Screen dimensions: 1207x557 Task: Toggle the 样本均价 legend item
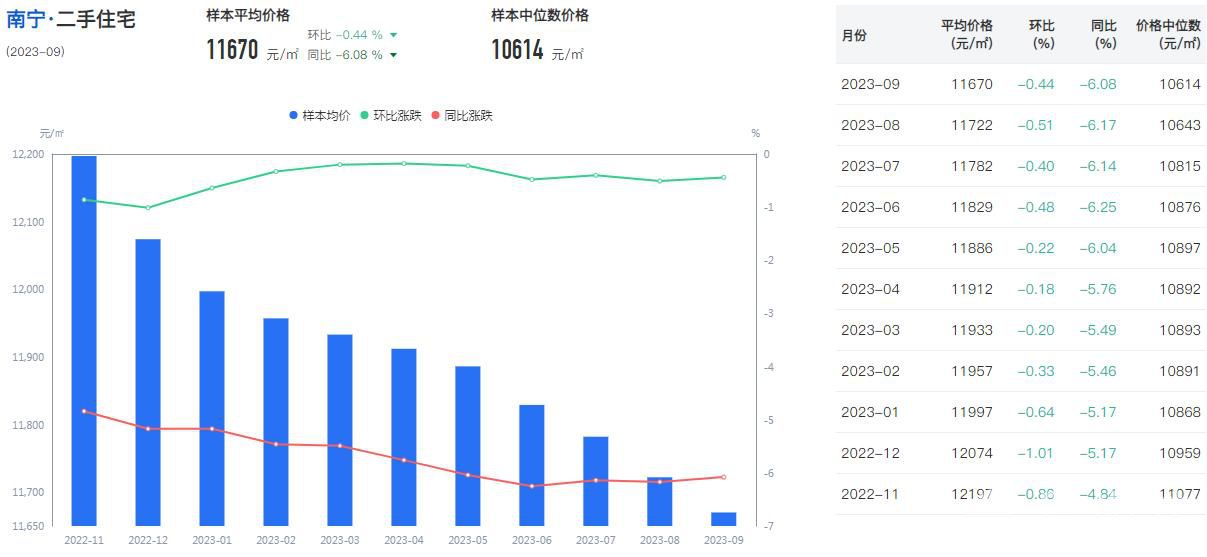click(x=320, y=115)
